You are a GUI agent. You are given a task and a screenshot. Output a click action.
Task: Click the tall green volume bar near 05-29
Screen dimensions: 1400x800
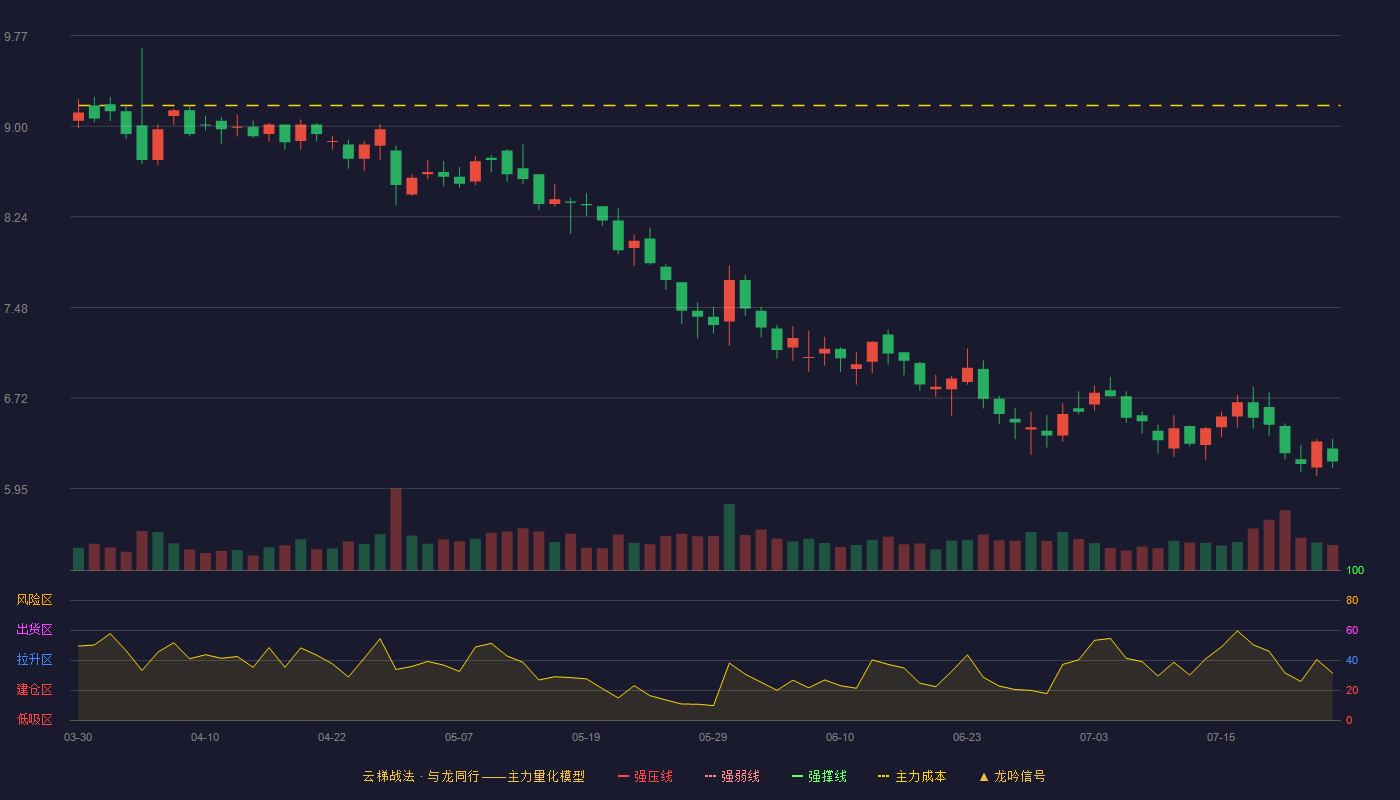[729, 537]
